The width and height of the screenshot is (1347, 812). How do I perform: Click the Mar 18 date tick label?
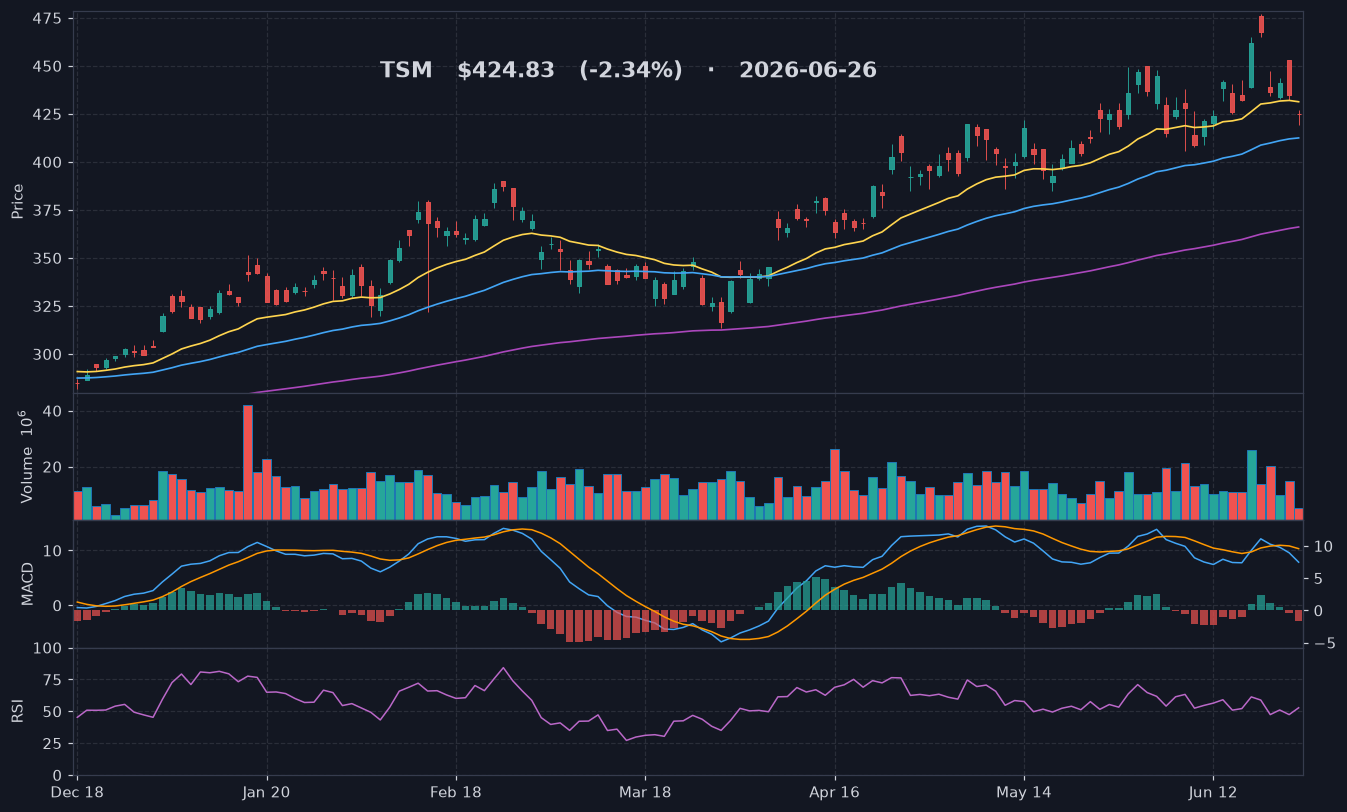[x=645, y=792]
